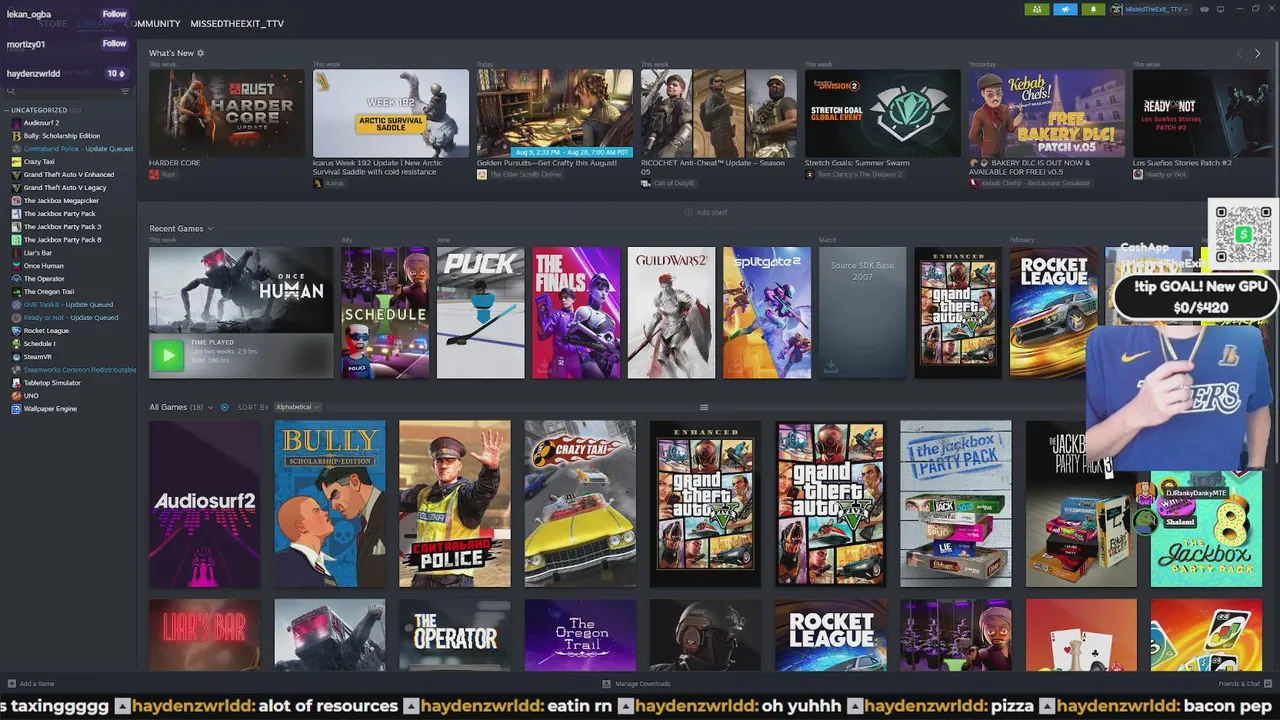
Task: Open Audiosurf 2 cover in All Games
Action: point(205,504)
